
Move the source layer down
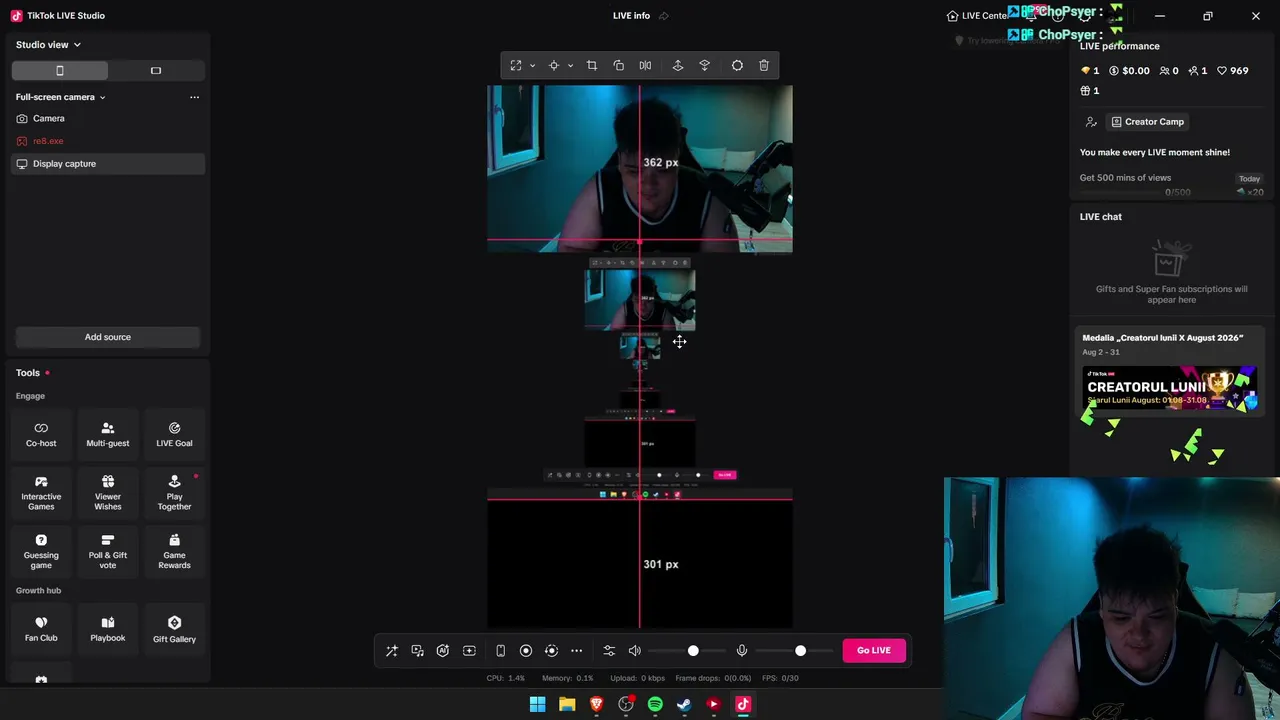(x=705, y=66)
